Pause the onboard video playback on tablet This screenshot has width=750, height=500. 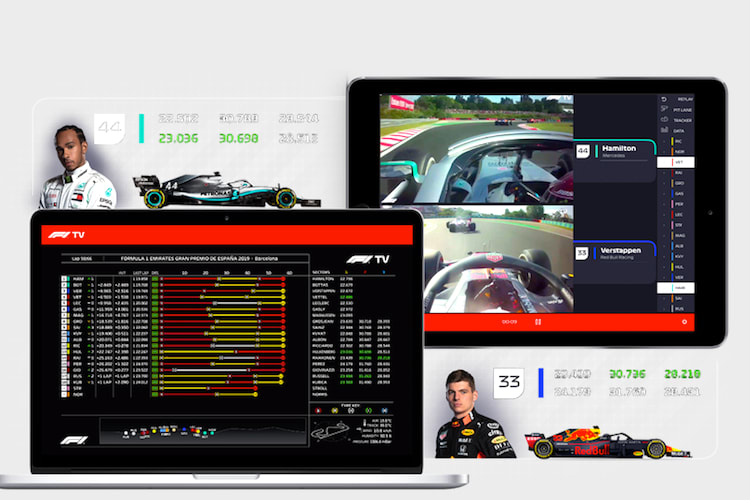pyautogui.click(x=538, y=322)
